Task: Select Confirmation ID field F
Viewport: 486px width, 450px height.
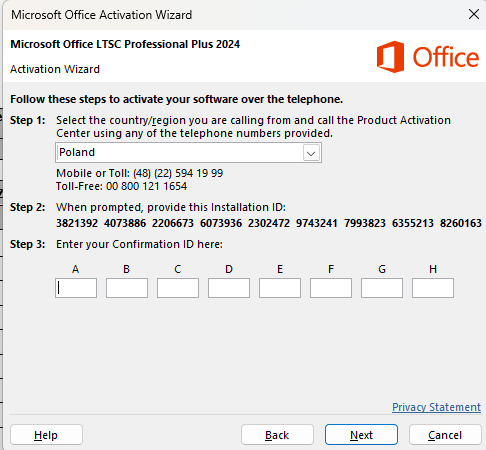Action: click(331, 288)
